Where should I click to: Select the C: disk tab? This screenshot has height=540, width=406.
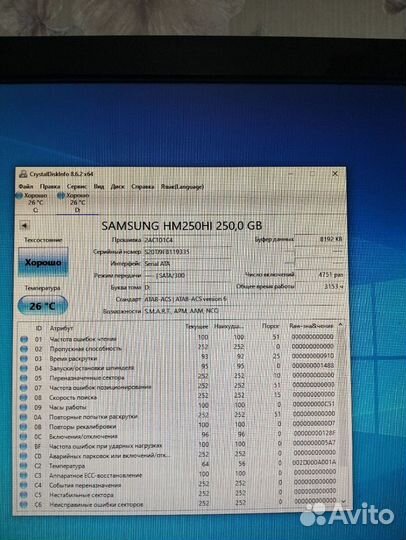tap(35, 202)
